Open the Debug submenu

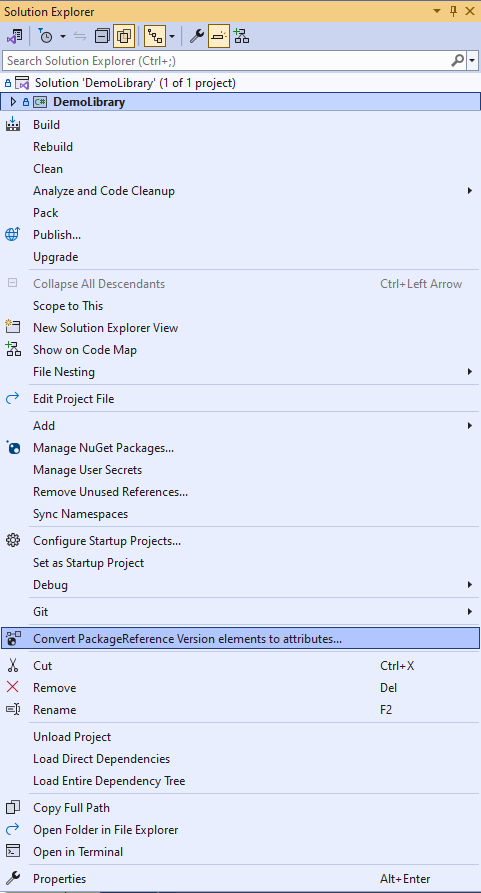(x=240, y=585)
